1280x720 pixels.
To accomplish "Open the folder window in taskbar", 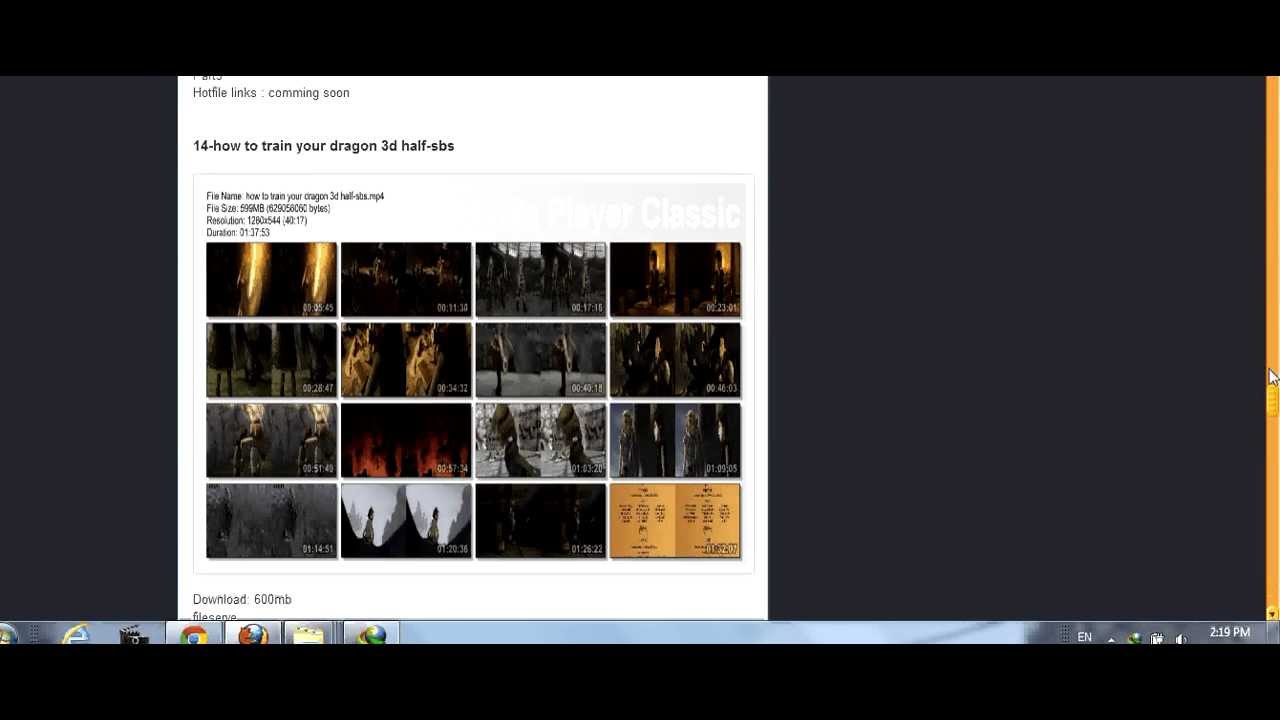I will click(310, 634).
